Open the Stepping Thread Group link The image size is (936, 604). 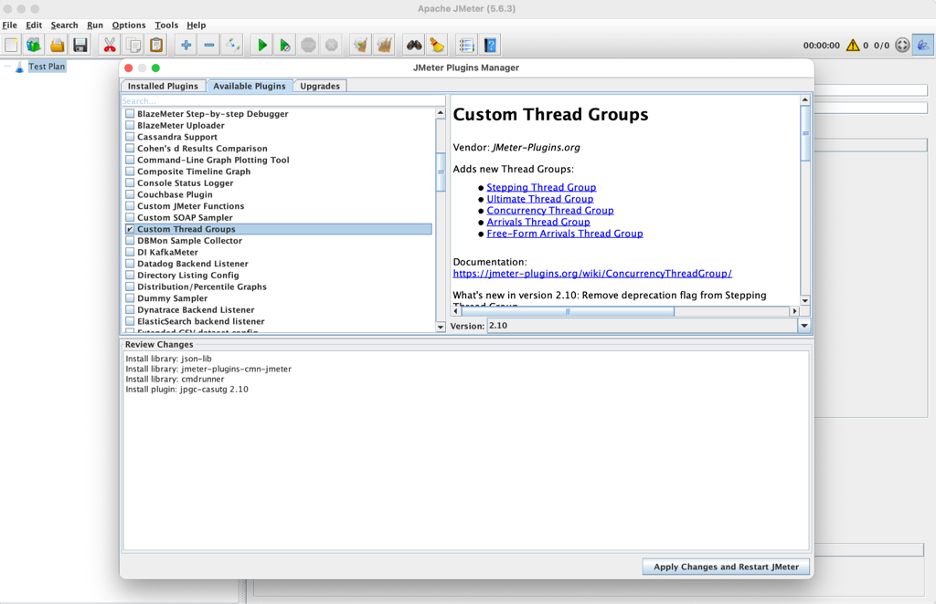pyautogui.click(x=541, y=187)
